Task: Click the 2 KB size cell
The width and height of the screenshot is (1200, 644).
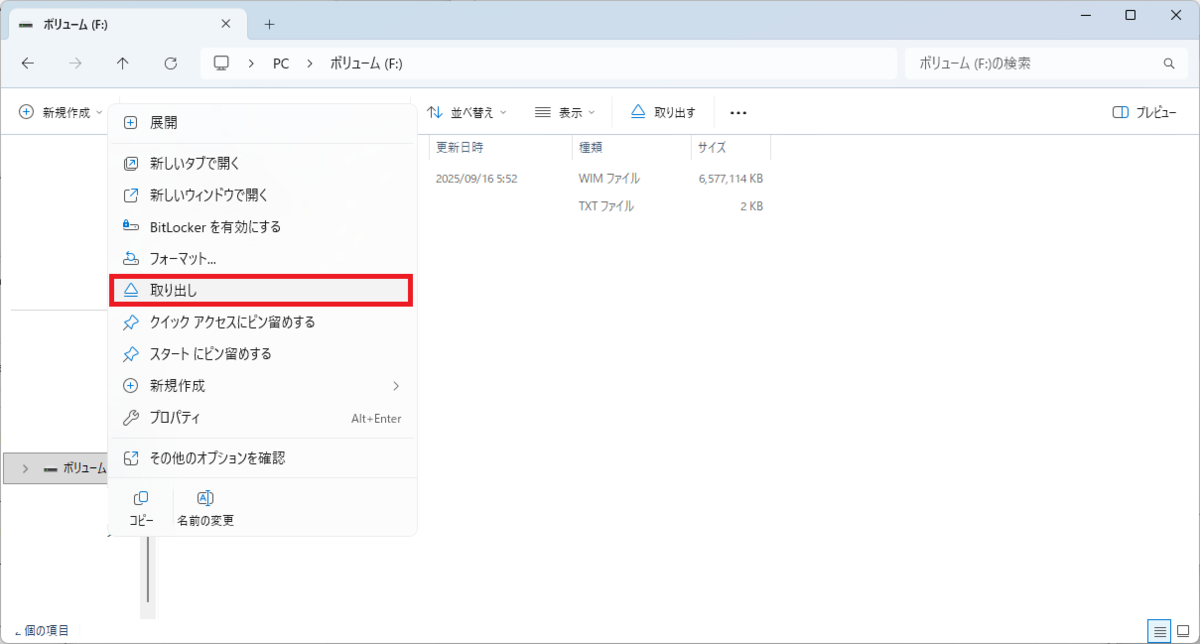Action: pos(751,206)
